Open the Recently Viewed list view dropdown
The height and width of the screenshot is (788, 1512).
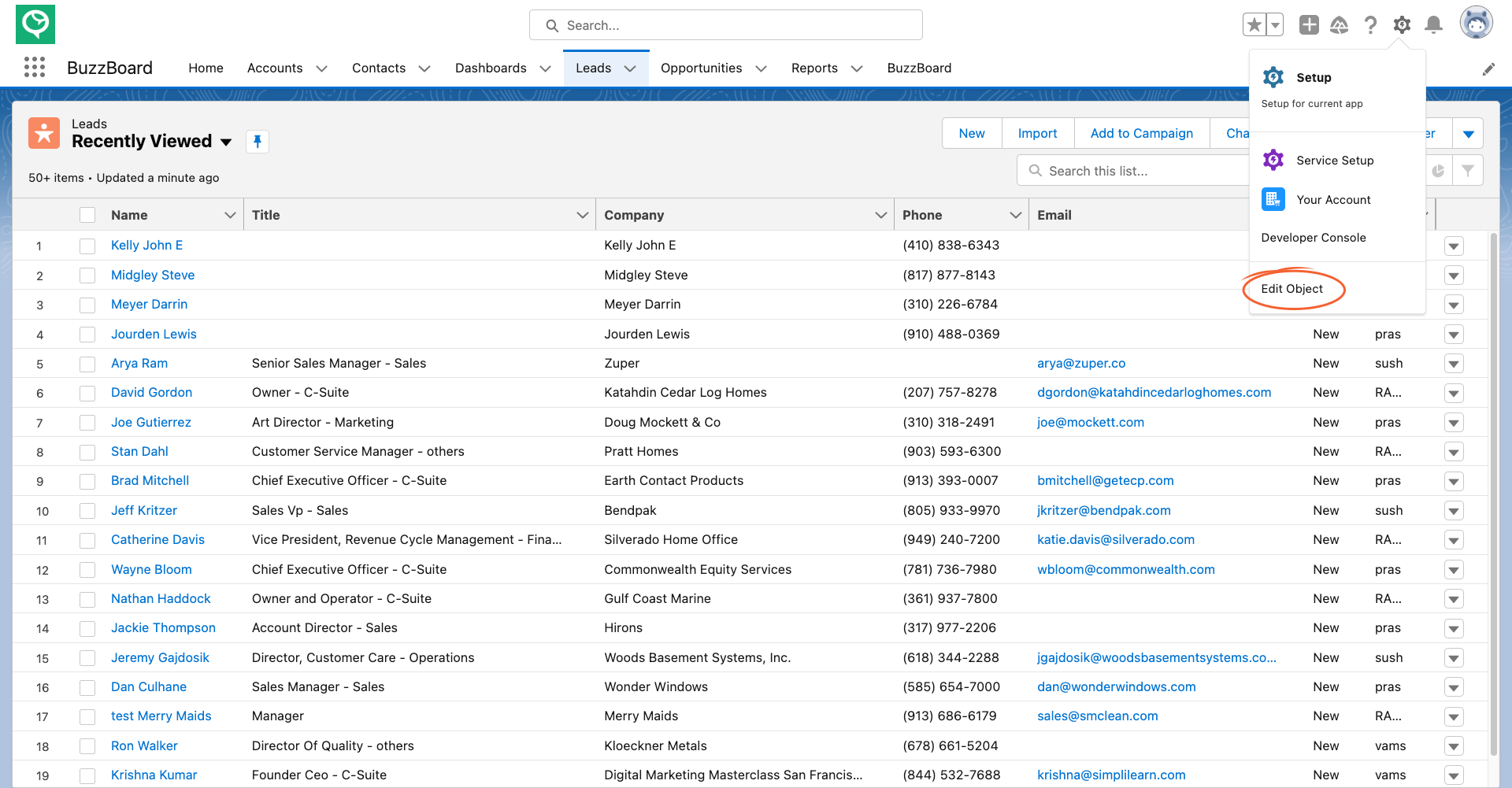(226, 142)
